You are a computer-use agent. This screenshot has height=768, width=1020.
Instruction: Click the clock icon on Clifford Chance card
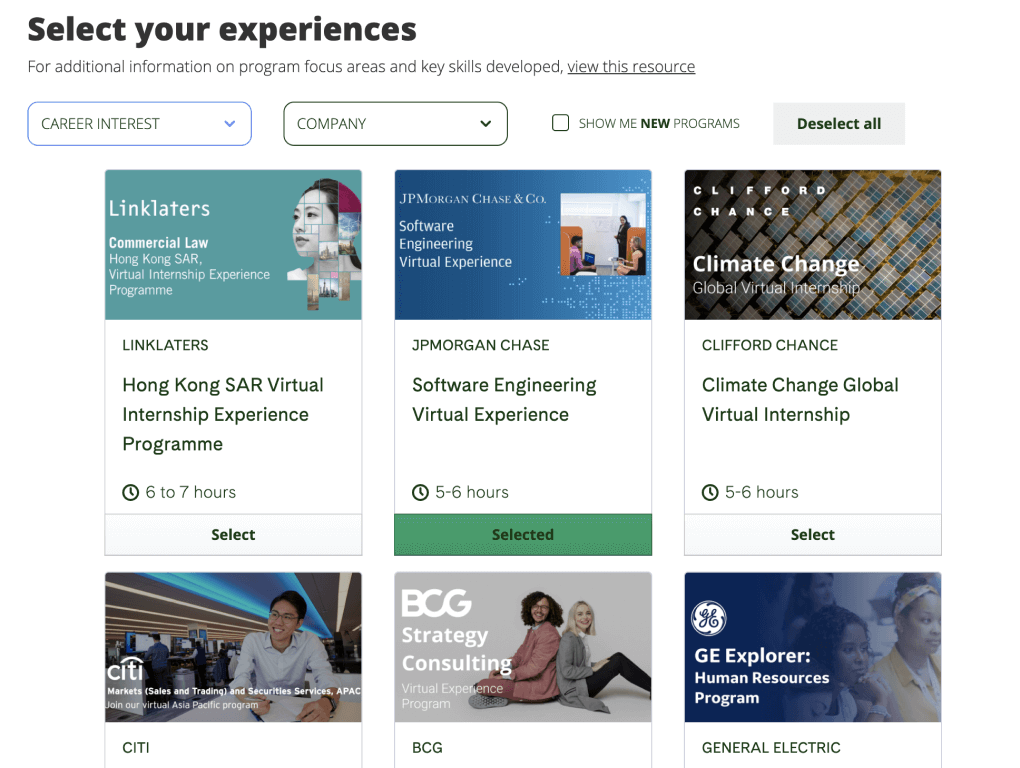point(710,492)
